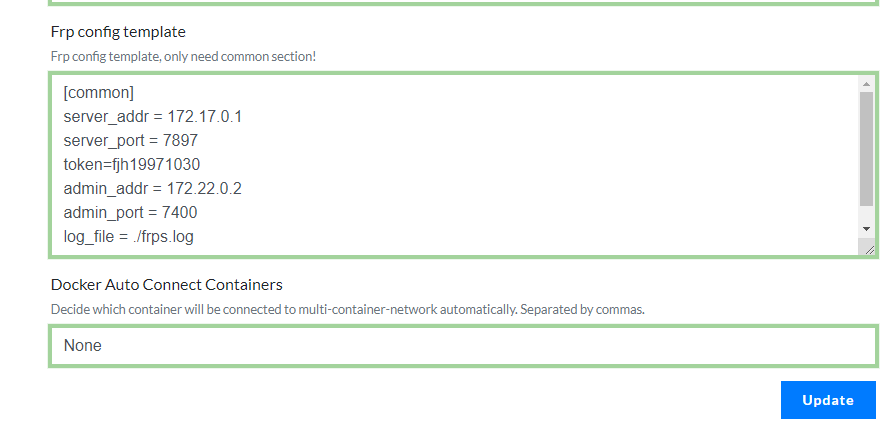Click the "Frp config template" heading label

(118, 32)
